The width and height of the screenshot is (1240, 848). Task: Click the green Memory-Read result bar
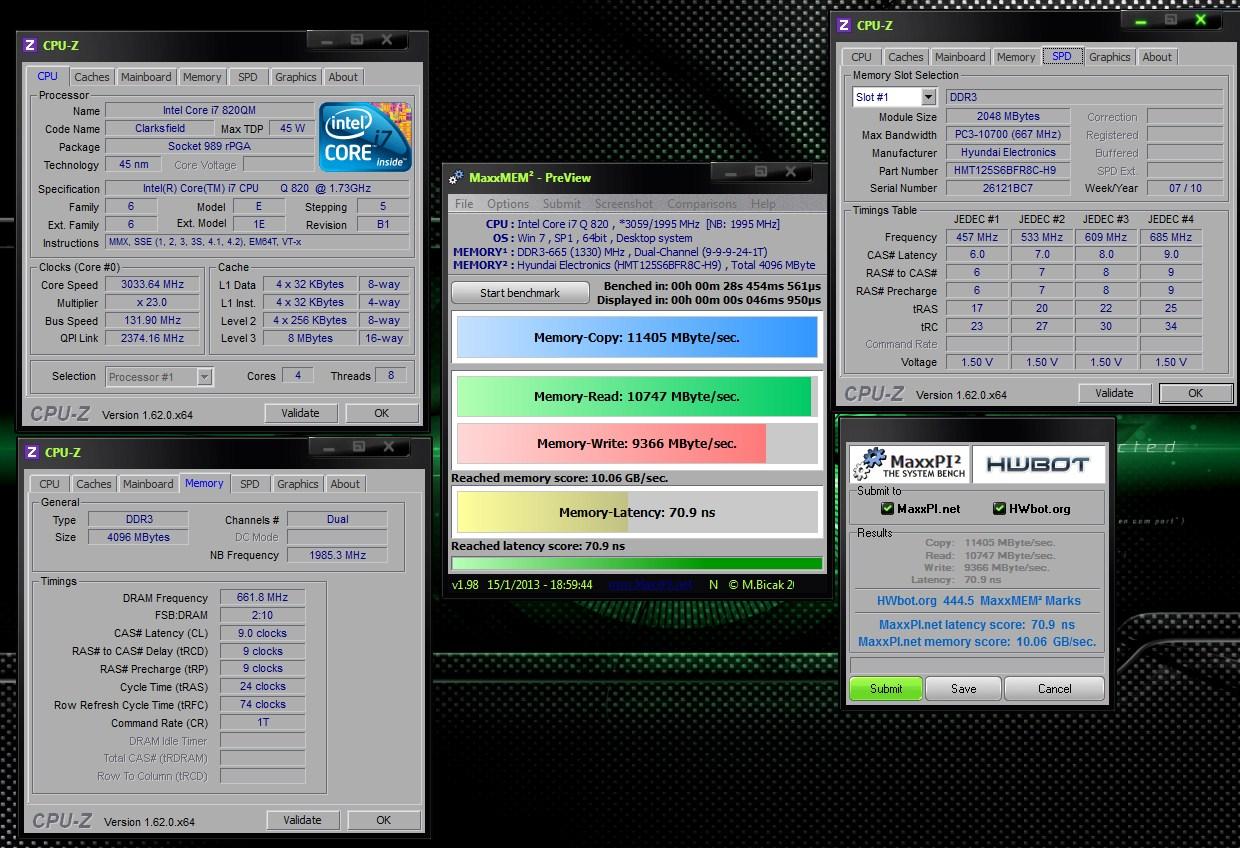(634, 396)
